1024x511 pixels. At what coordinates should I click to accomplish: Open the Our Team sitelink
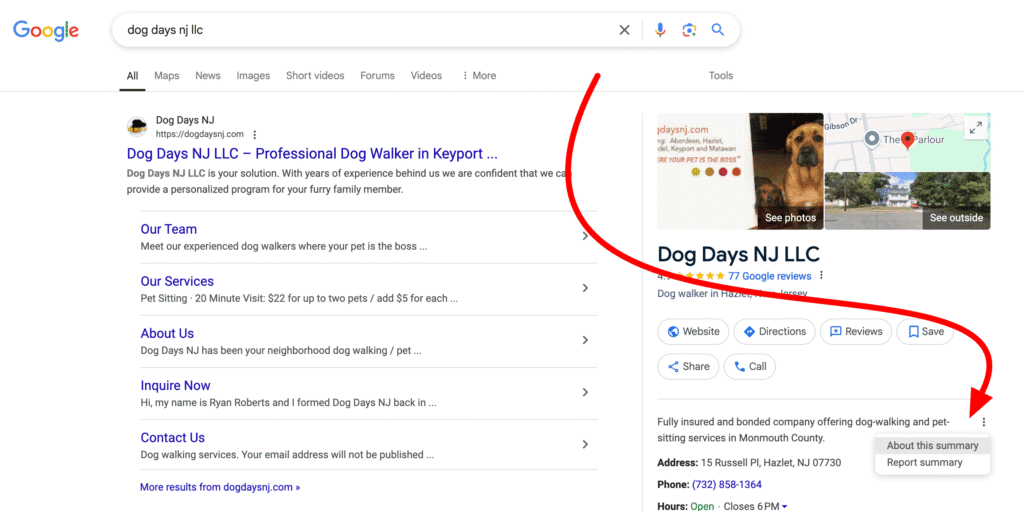168,229
